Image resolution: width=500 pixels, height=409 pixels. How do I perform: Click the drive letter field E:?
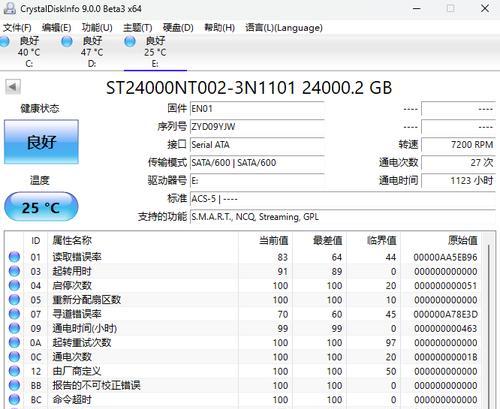257,181
